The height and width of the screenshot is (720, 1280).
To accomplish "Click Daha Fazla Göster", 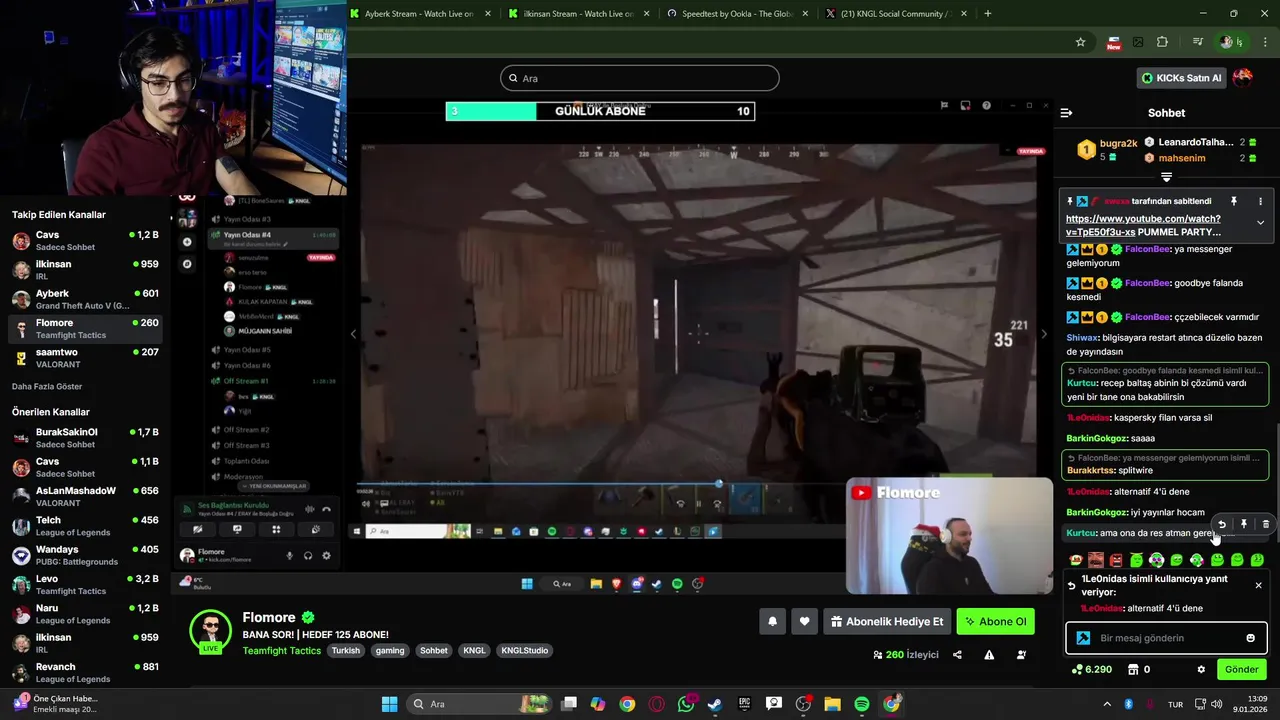I will (x=47, y=386).
